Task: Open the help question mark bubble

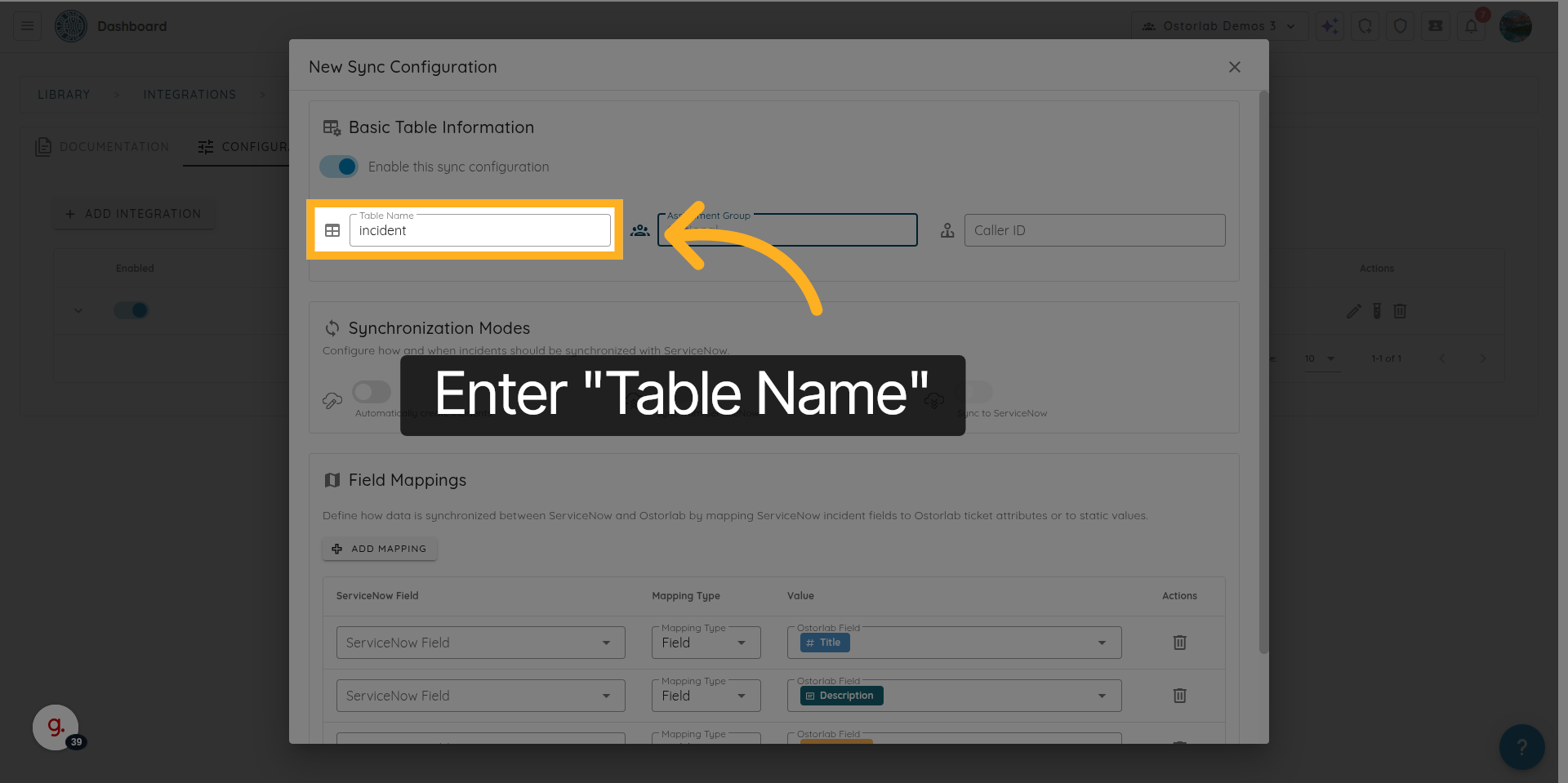Action: pyautogui.click(x=1521, y=747)
